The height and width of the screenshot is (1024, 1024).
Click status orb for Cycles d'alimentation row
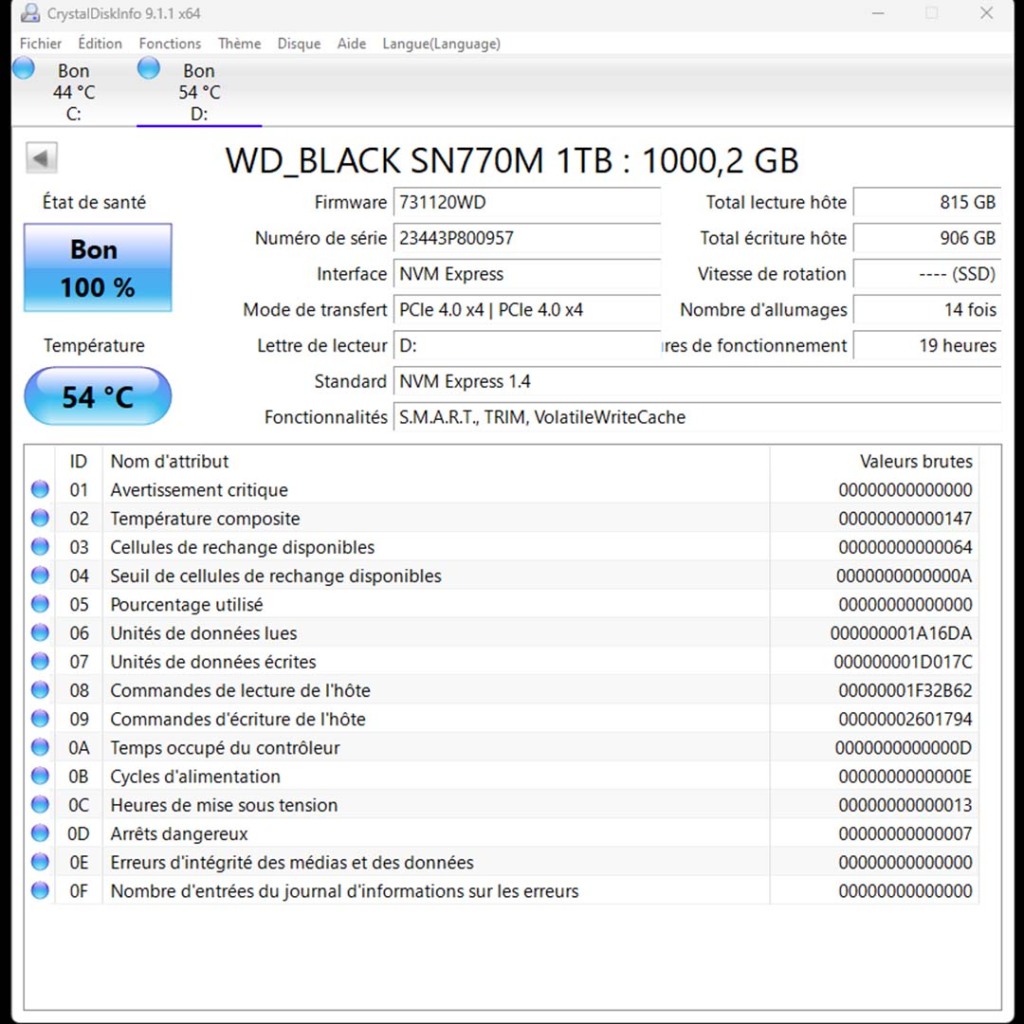tap(40, 776)
